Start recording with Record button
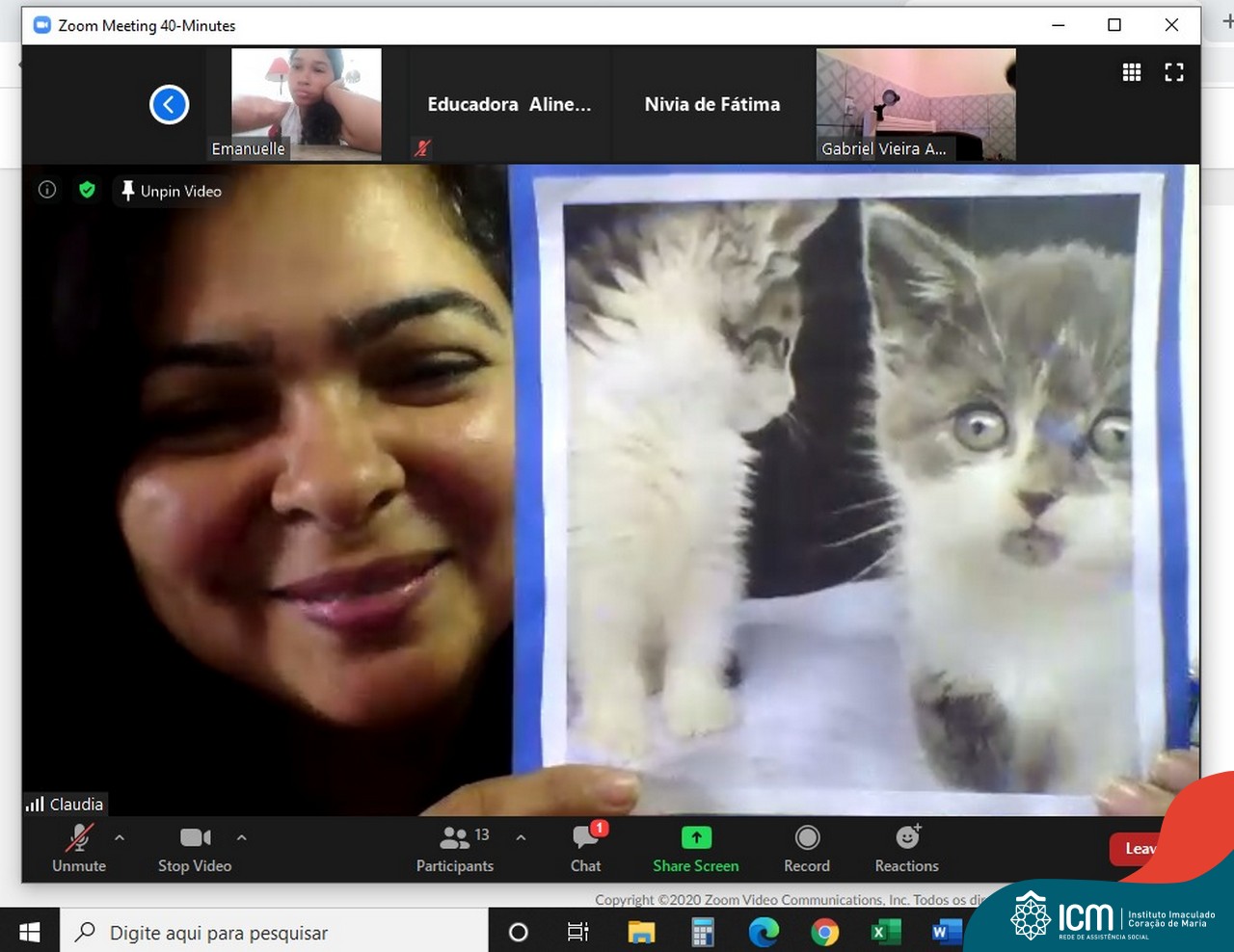The height and width of the screenshot is (952, 1234). [x=807, y=848]
